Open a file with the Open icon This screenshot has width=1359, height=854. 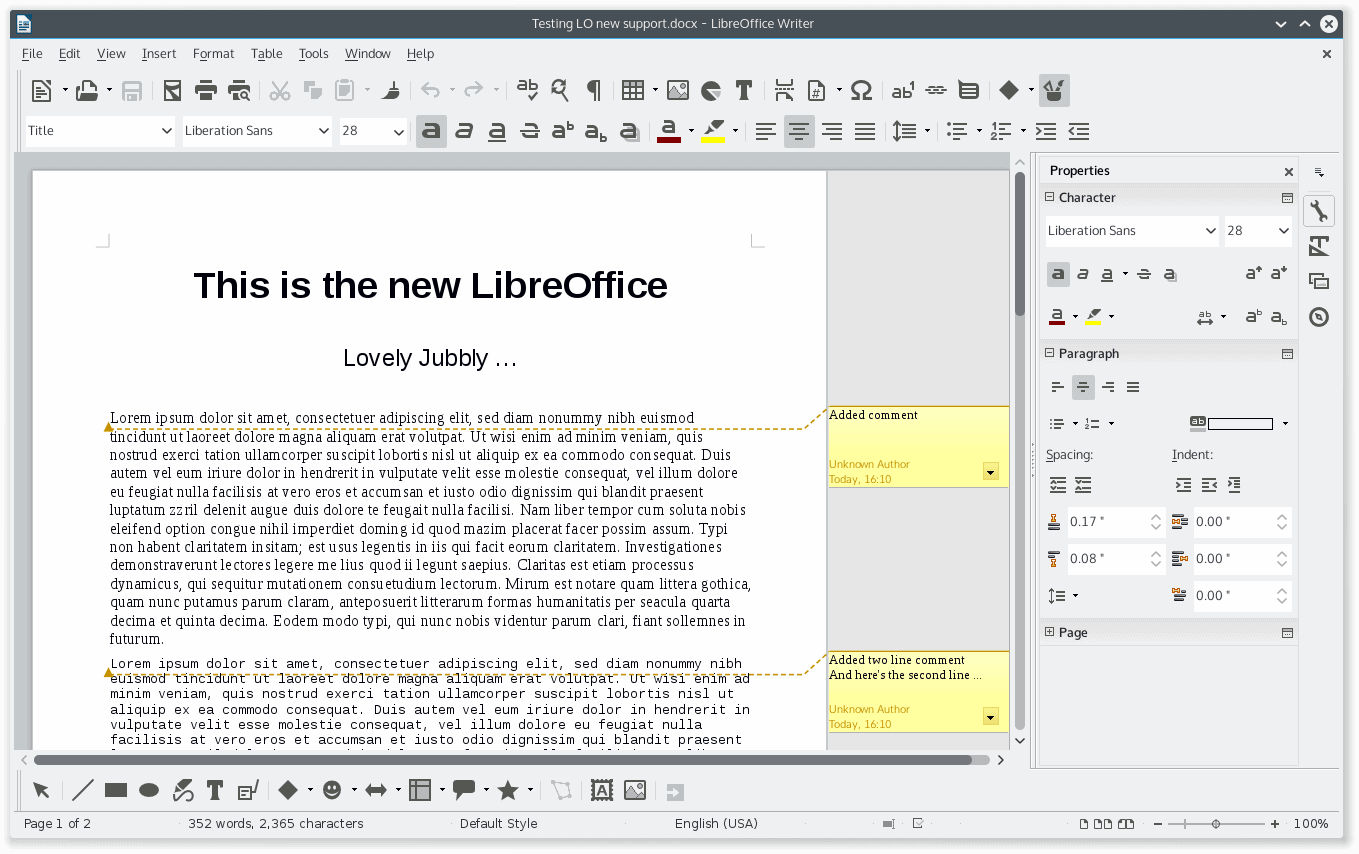[87, 91]
